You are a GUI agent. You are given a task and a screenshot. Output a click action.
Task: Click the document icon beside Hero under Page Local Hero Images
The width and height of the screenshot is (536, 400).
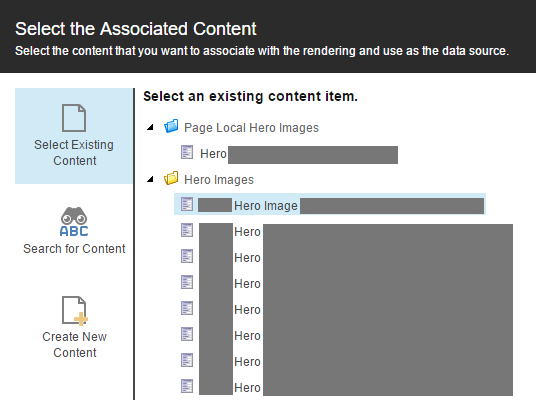pyautogui.click(x=187, y=152)
